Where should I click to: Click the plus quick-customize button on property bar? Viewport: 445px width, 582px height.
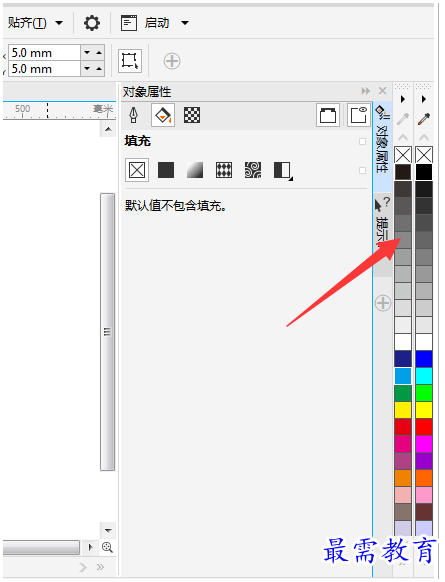tap(172, 61)
